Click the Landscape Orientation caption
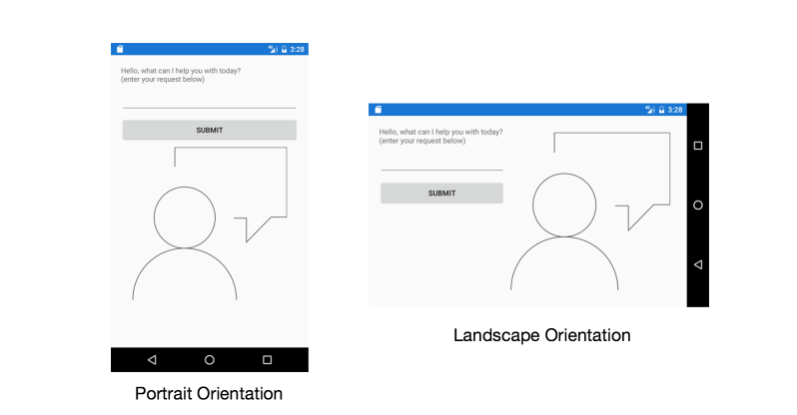797x415 pixels. (x=542, y=335)
